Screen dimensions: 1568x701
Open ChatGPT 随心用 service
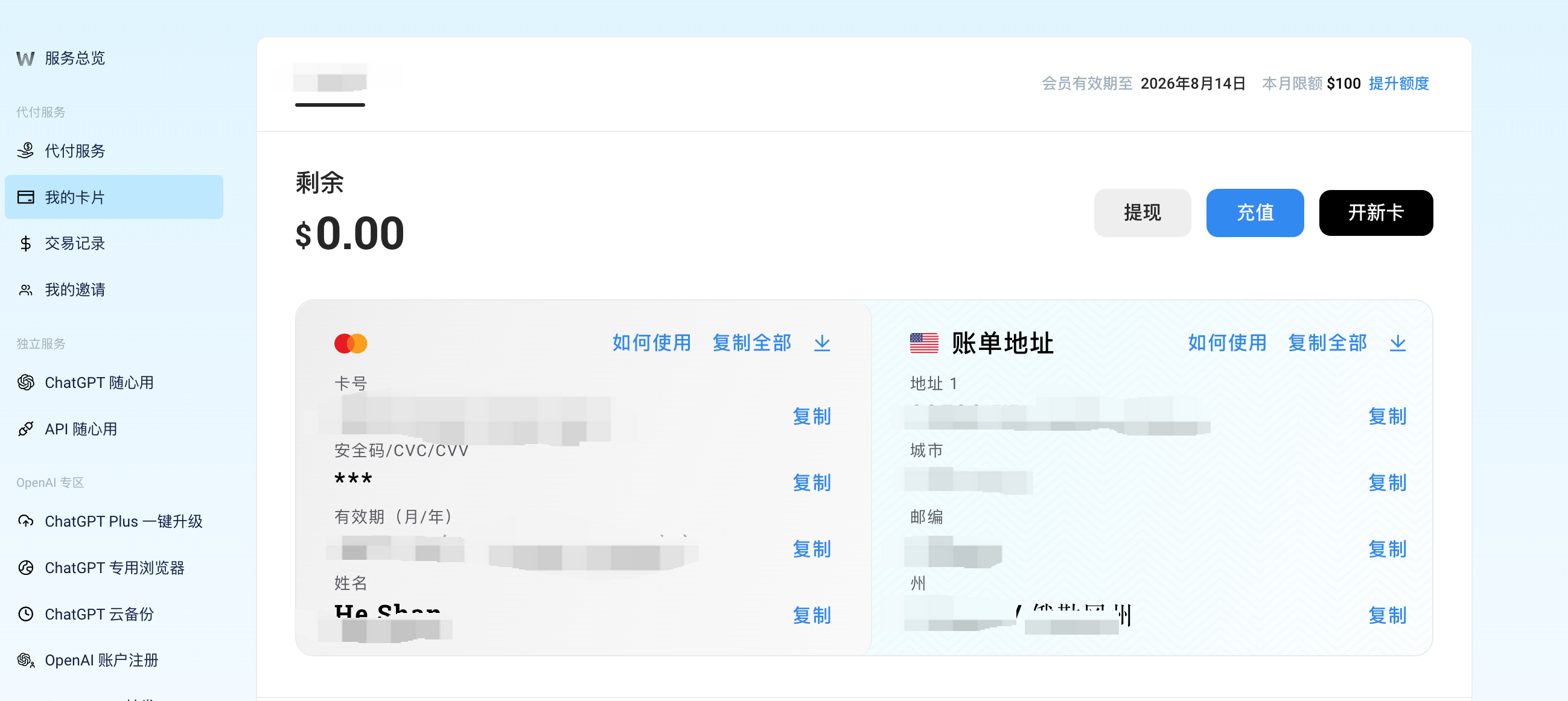pyautogui.click(x=99, y=382)
